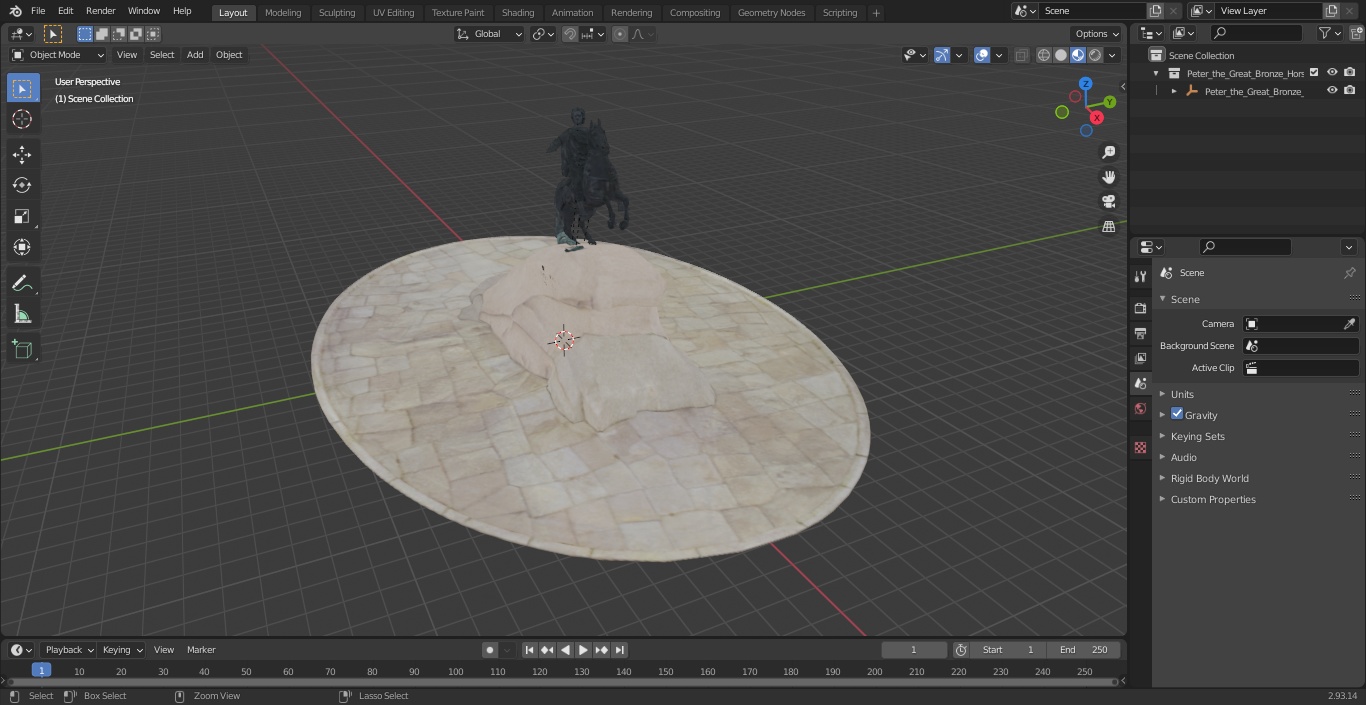Open the World properties tab
The height and width of the screenshot is (705, 1366).
1140,408
